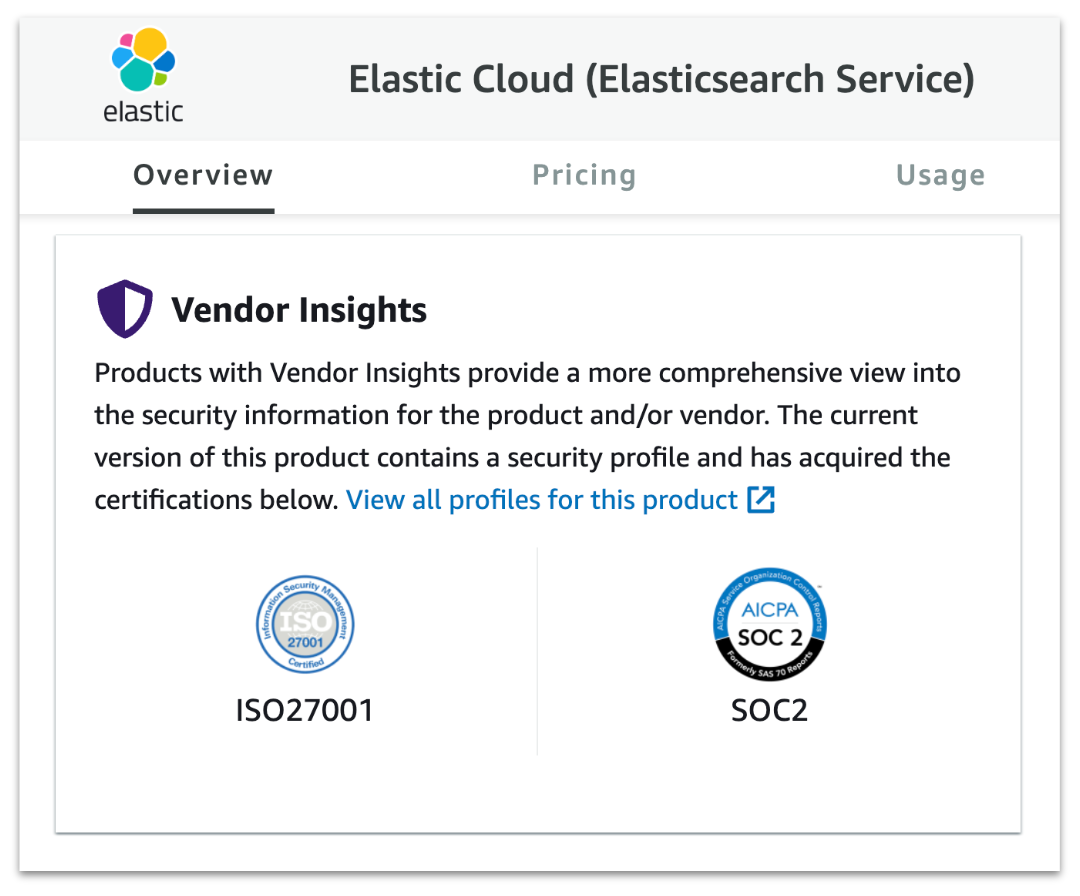
Task: Click the Elastic Cloud (Elasticsearch Service) title
Action: coord(661,79)
